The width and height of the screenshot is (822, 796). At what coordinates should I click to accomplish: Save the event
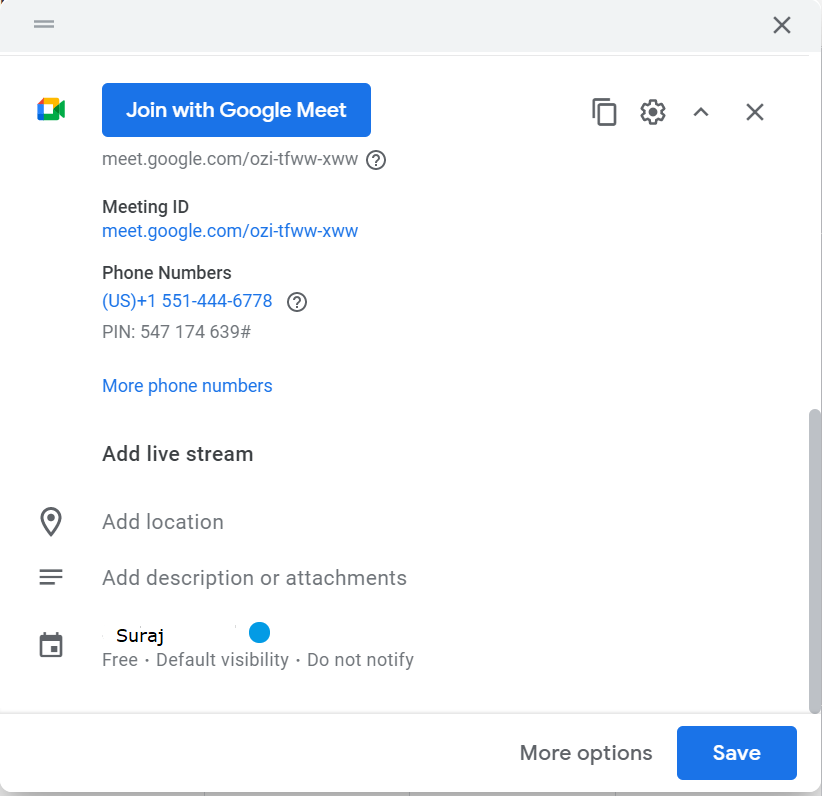737,753
